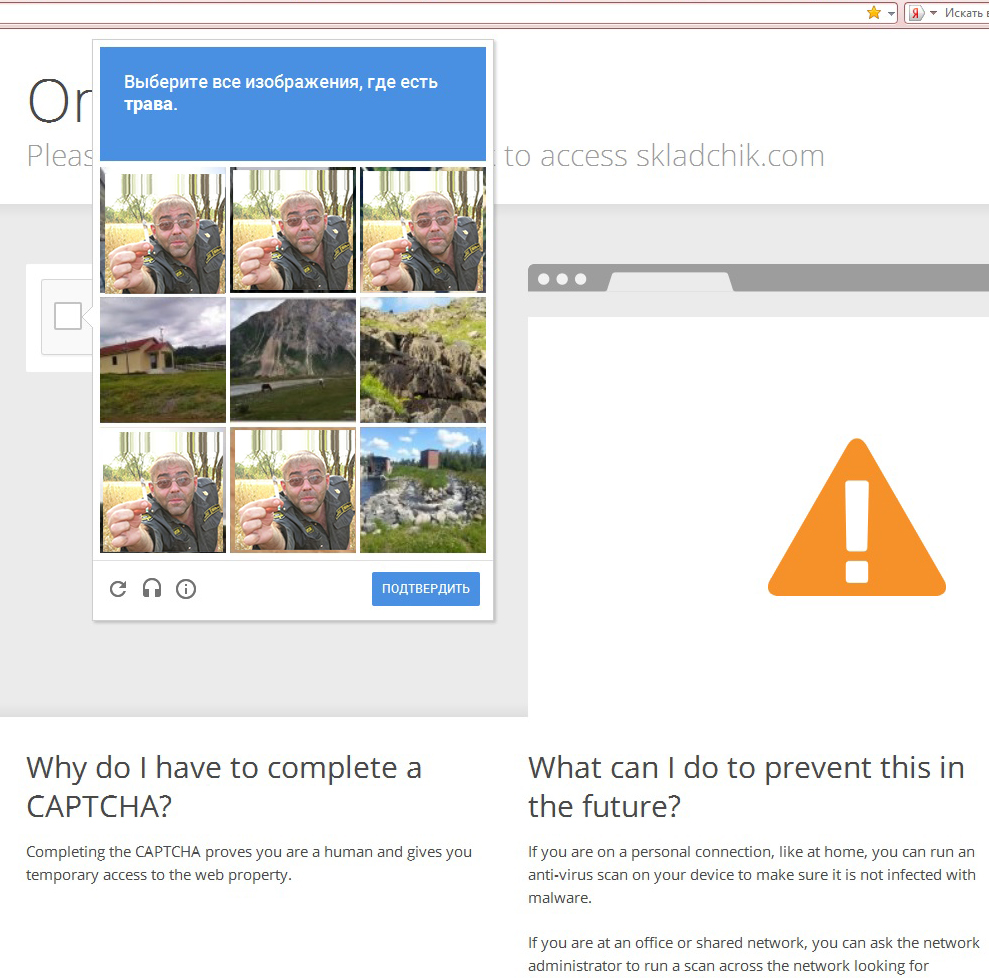Click the Искать search input field
The width and height of the screenshot is (989, 978).
point(966,13)
